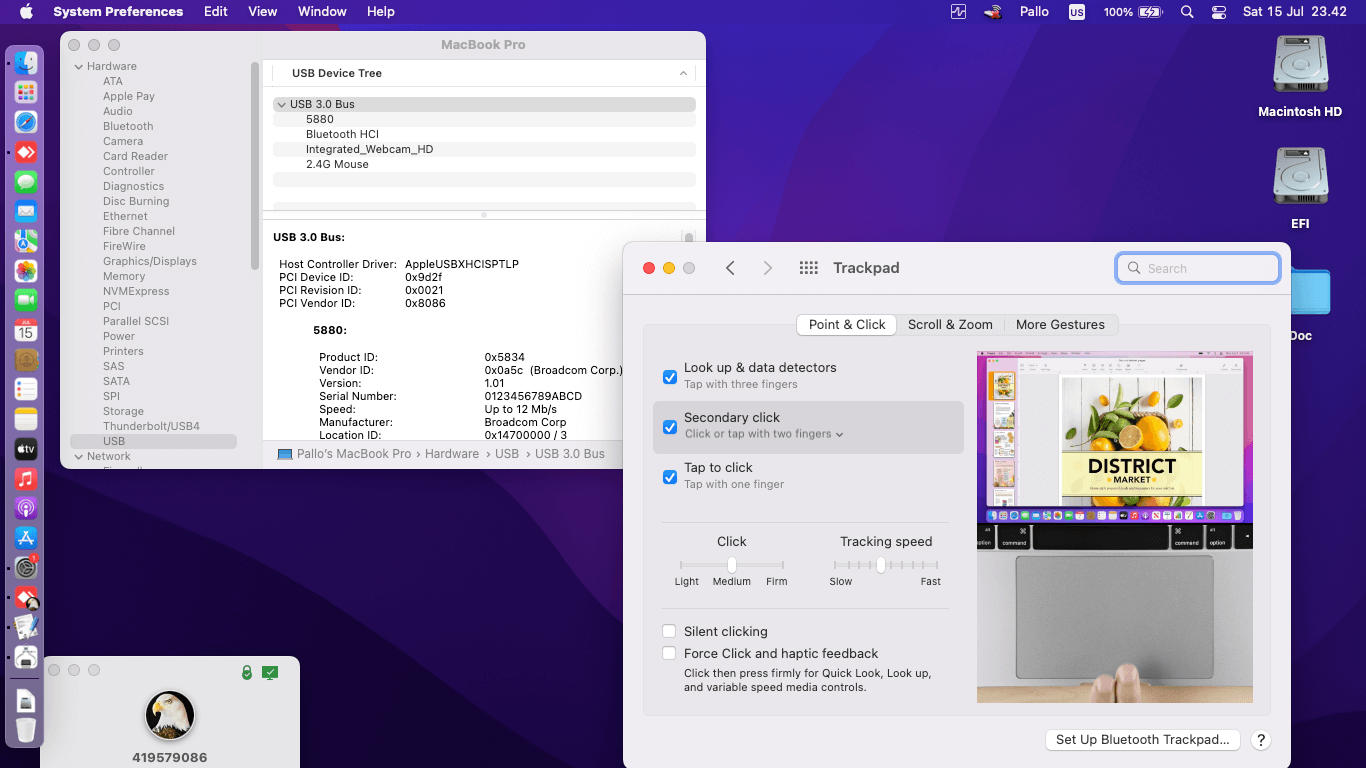Click the date and time in menu bar
Image resolution: width=1366 pixels, height=768 pixels.
(1297, 12)
